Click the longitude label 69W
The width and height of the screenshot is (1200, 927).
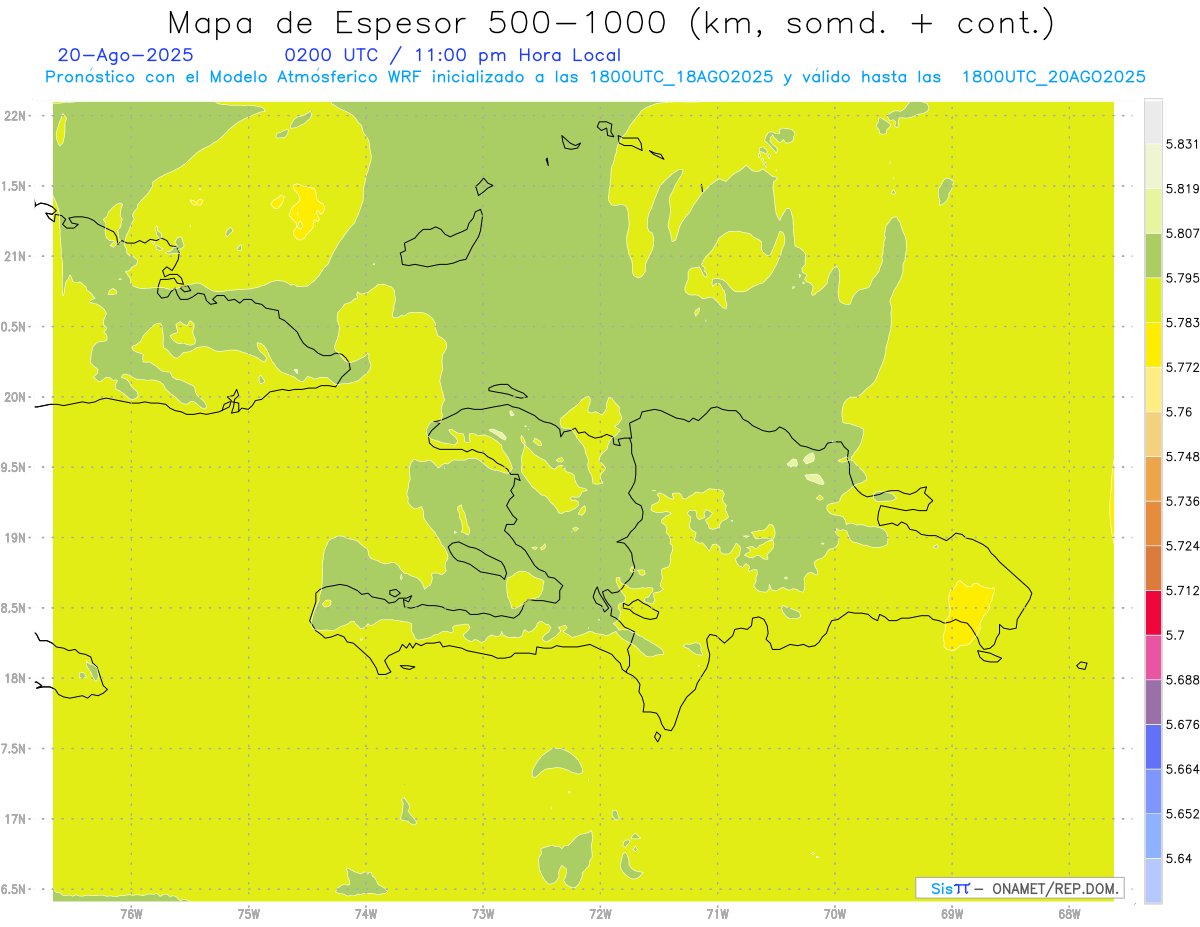(952, 913)
